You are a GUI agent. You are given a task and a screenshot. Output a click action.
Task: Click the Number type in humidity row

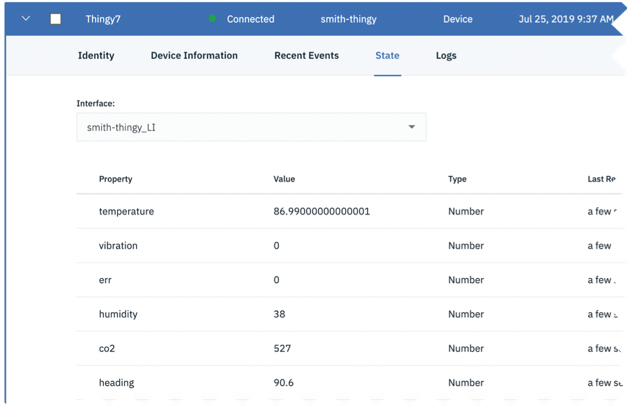tap(466, 314)
